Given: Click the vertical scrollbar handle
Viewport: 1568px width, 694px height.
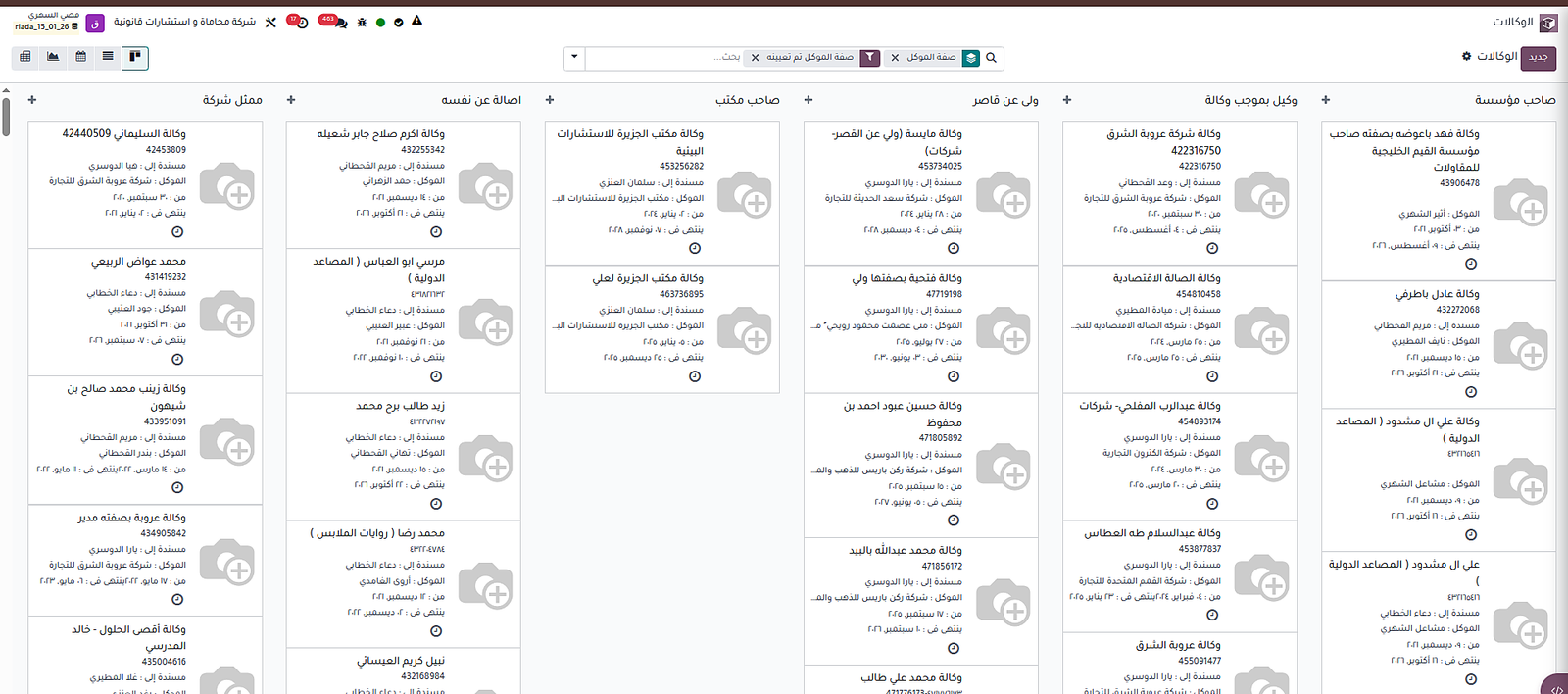Looking at the screenshot, I should point(6,116).
